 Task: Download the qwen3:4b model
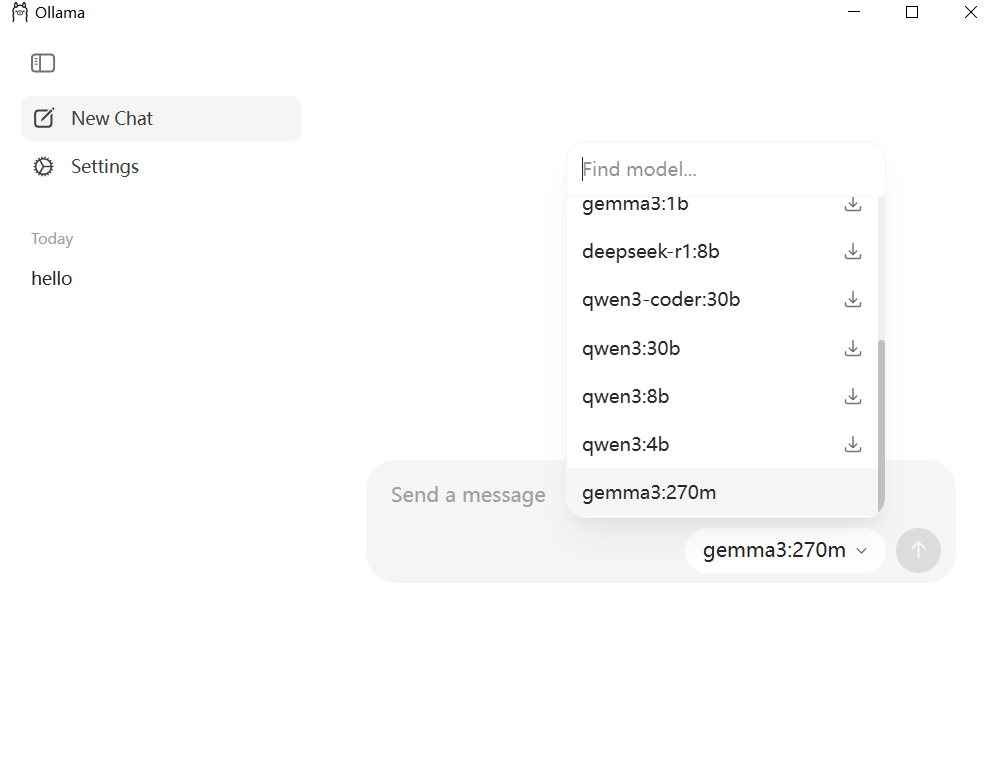point(853,444)
